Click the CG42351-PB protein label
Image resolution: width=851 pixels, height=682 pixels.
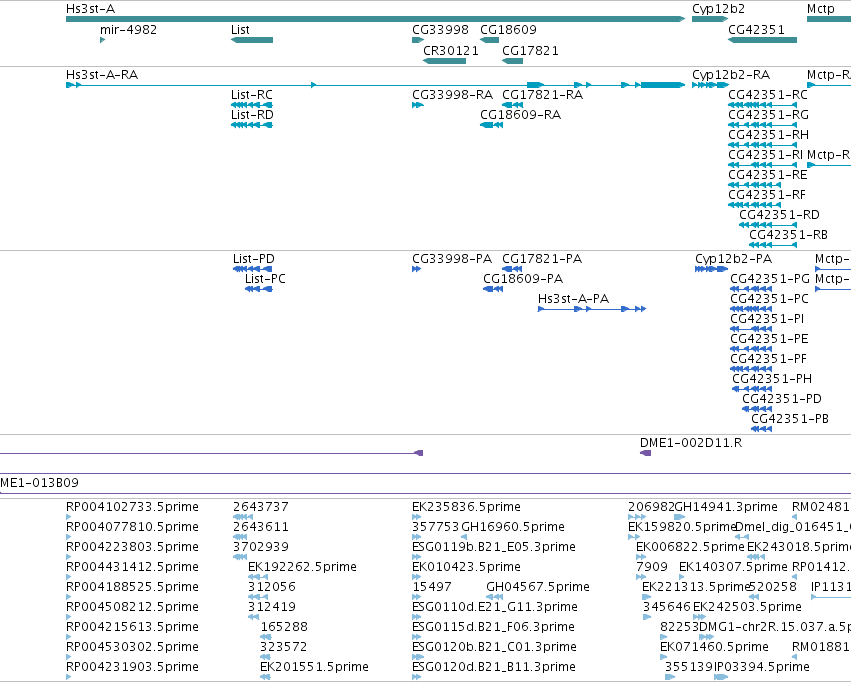[790, 420]
